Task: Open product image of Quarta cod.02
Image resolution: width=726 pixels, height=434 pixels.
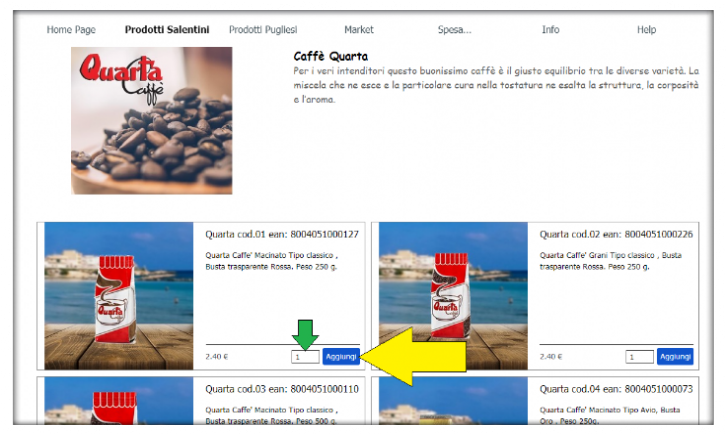Action: pyautogui.click(x=453, y=296)
